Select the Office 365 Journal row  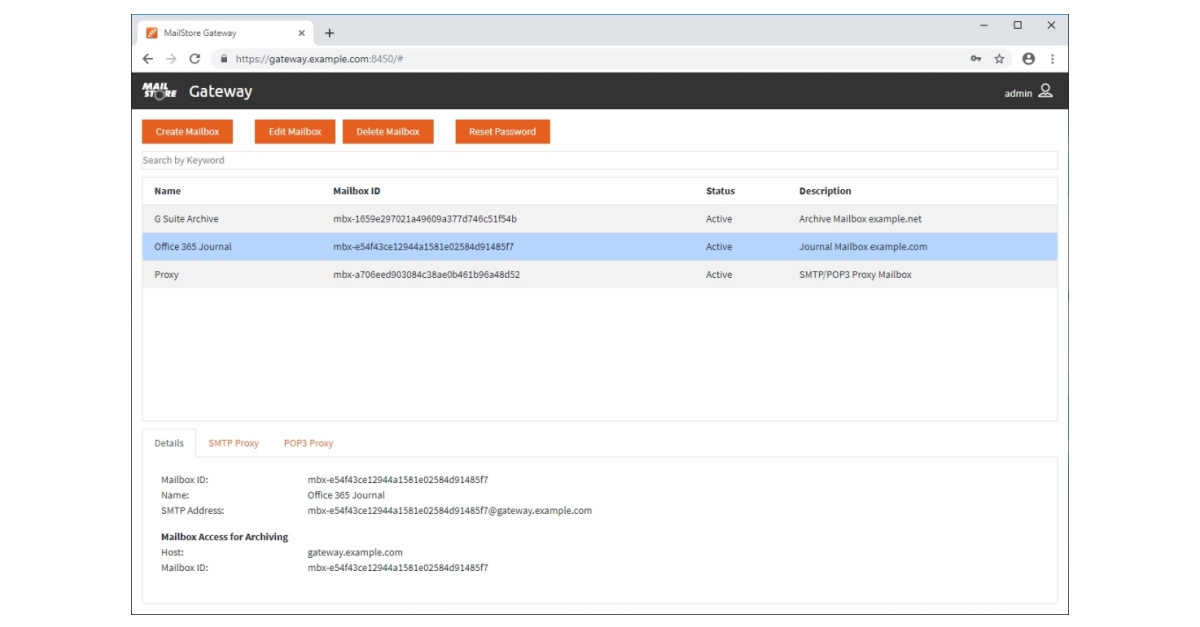(x=599, y=247)
